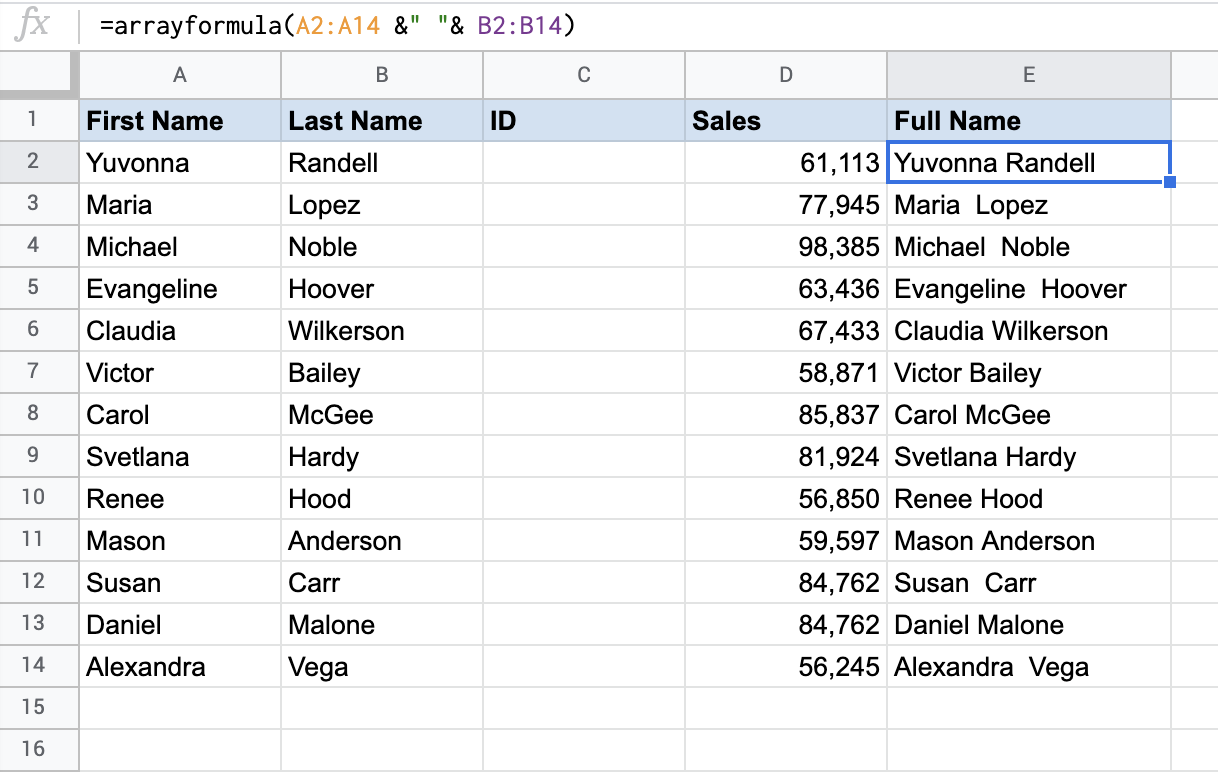Select full name cell Evangeline Hoover
Viewport: 1218px width, 772px height.
point(1029,289)
